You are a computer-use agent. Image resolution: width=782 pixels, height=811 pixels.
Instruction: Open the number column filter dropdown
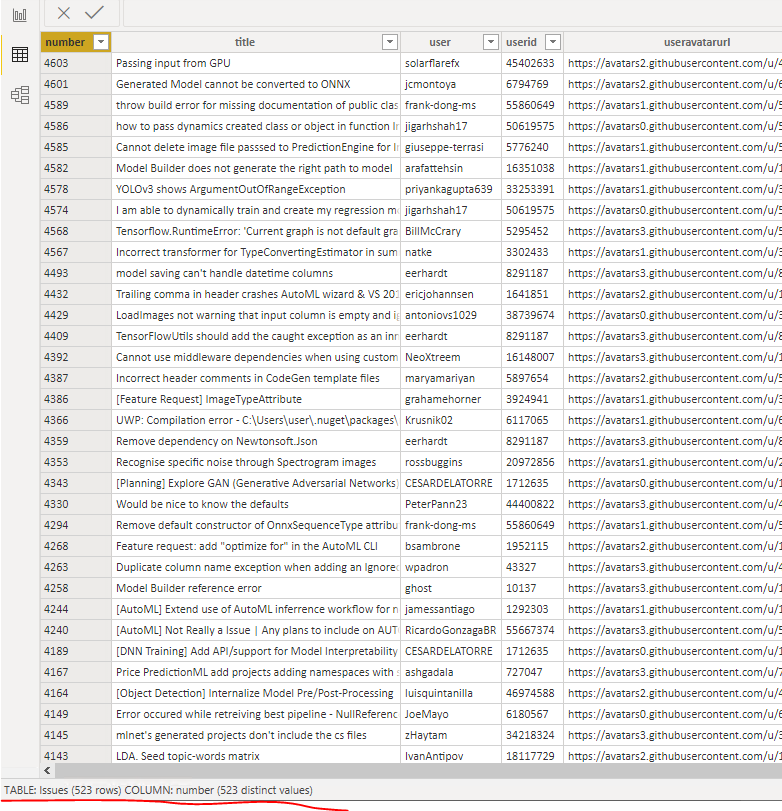[101, 42]
